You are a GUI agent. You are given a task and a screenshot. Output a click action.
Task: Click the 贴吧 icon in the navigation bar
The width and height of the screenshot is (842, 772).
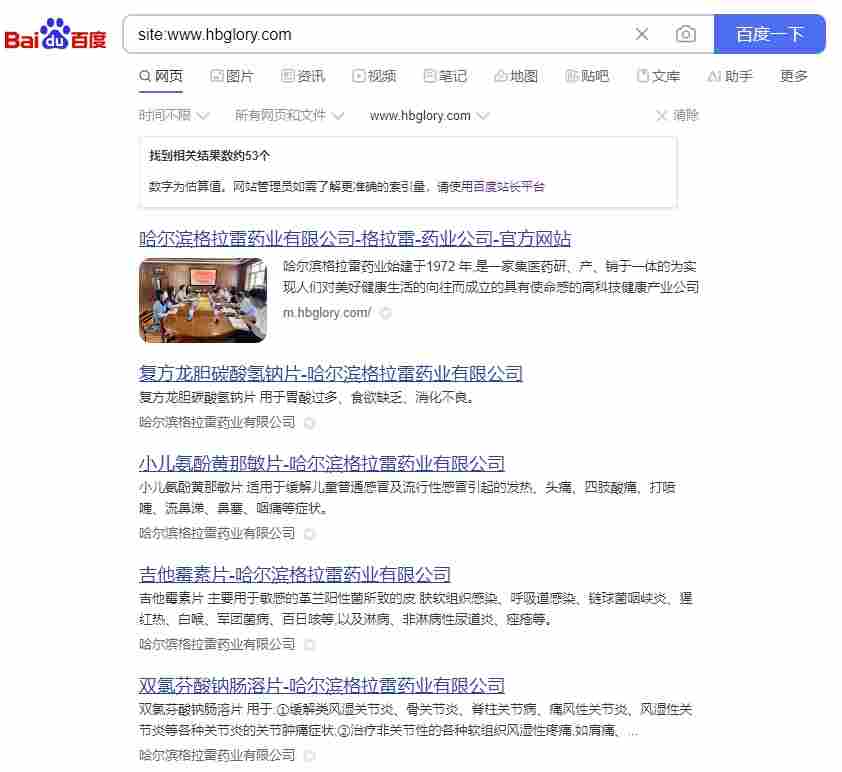tap(572, 75)
